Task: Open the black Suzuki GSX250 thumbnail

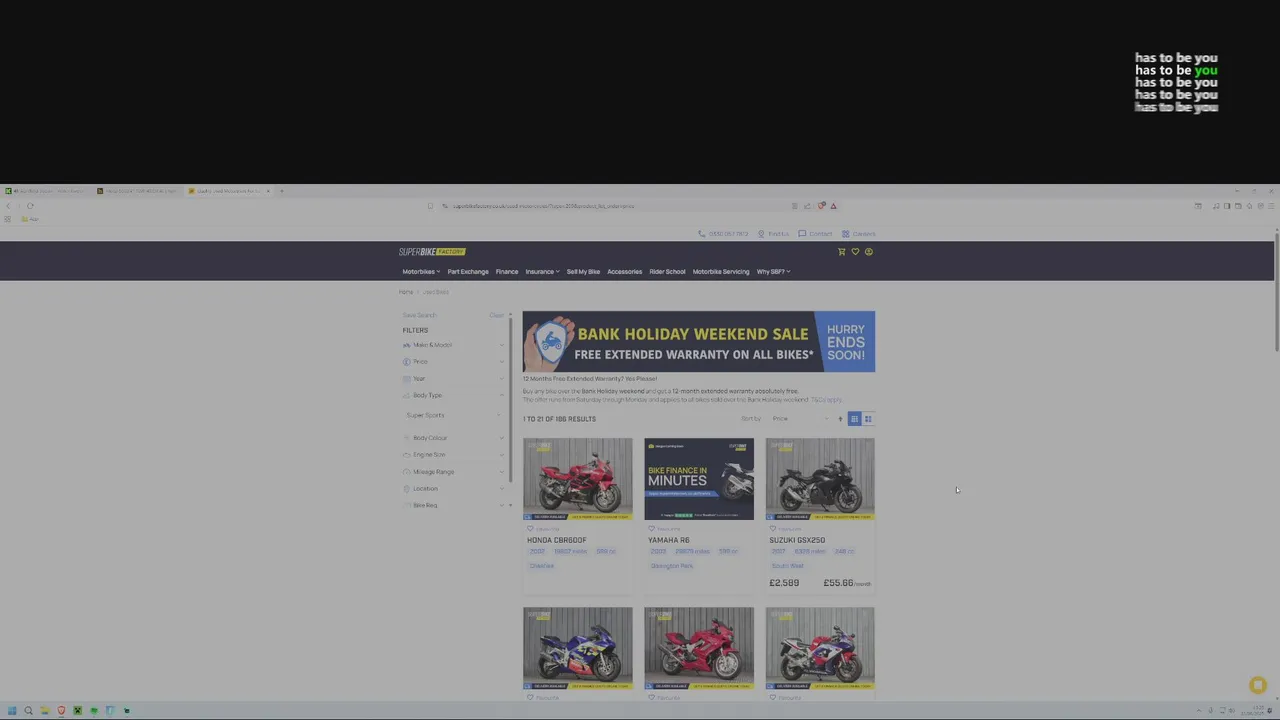Action: pos(820,479)
